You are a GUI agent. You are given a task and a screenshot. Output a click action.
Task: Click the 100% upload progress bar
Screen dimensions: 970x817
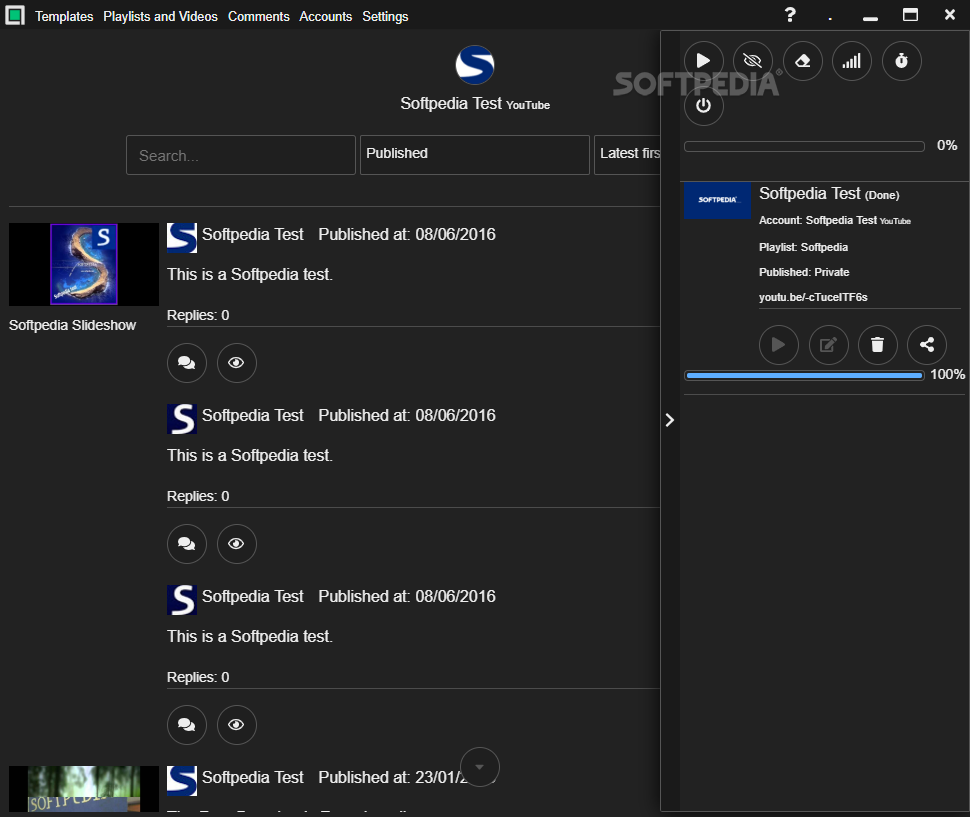point(804,375)
